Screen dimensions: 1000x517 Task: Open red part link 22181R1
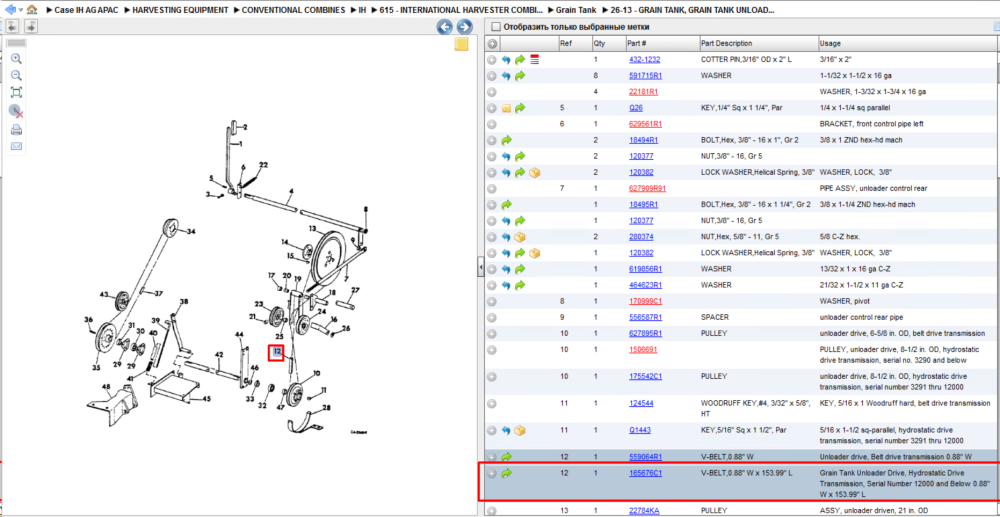coord(643,92)
